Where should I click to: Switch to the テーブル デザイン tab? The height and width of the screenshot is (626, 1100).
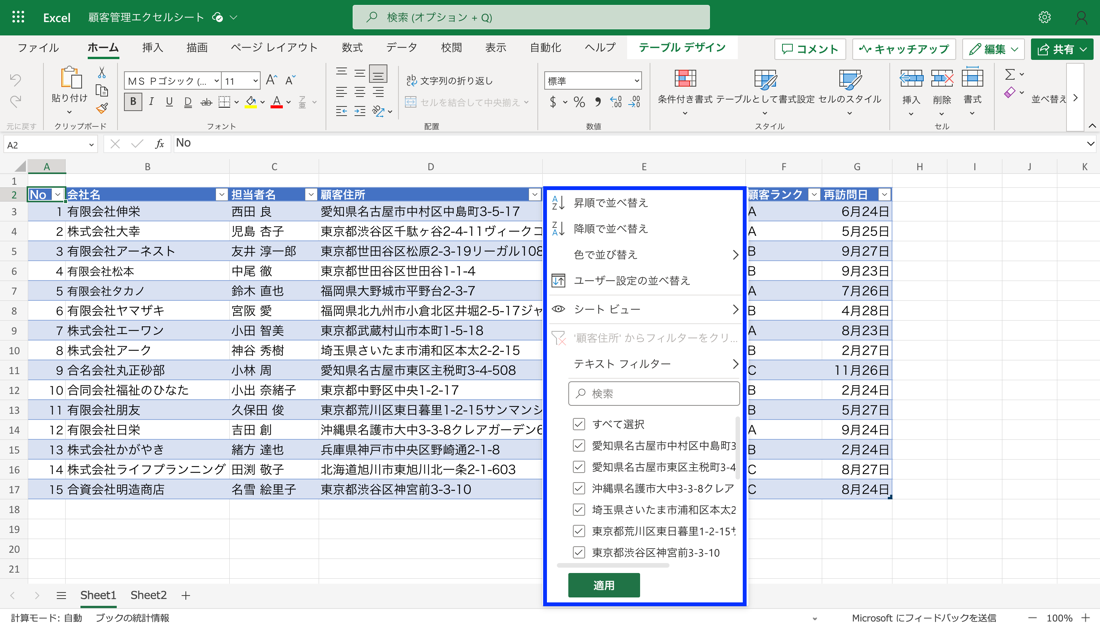[x=682, y=48]
